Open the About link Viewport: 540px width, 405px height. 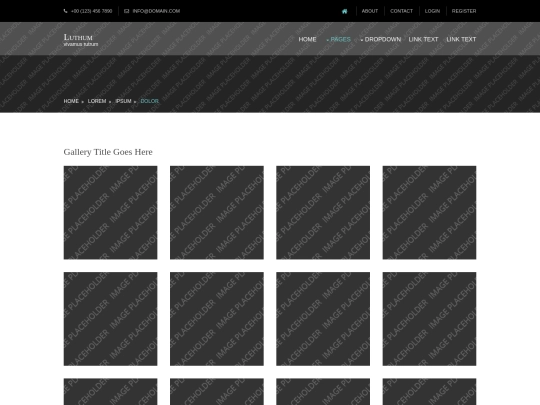tap(370, 11)
